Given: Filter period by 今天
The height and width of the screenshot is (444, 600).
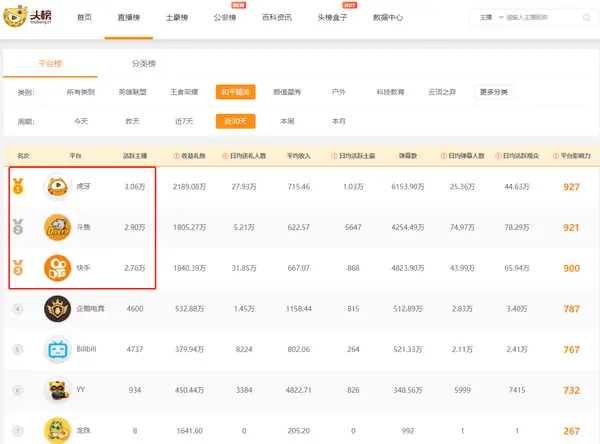Looking at the screenshot, I should 81,121.
